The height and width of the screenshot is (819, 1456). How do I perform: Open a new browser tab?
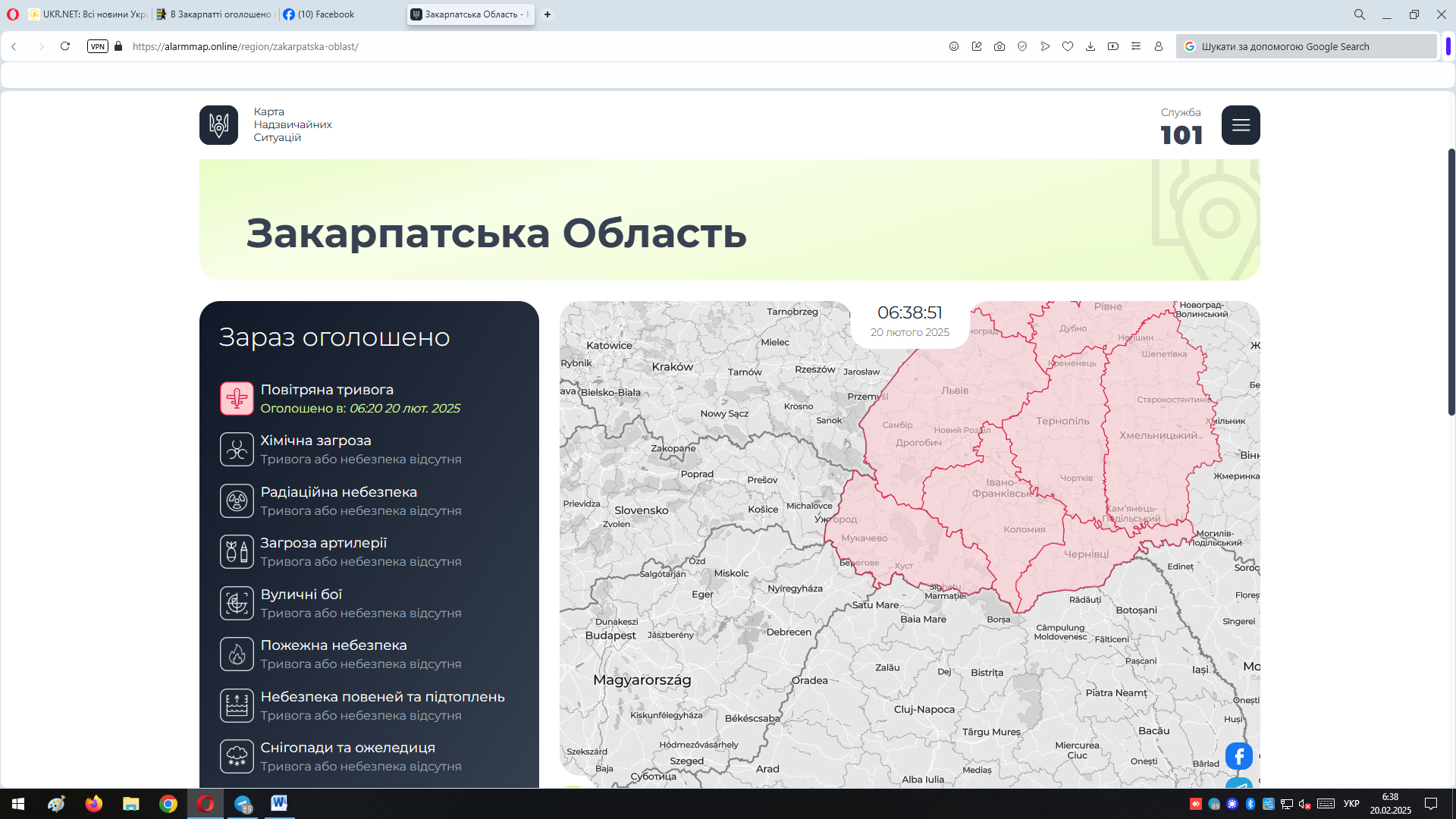click(548, 14)
